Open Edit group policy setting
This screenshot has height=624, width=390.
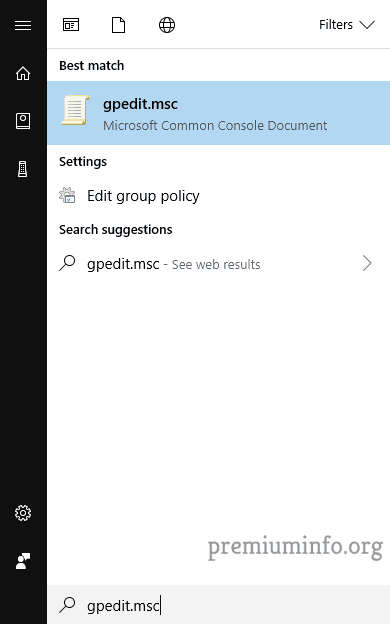(x=218, y=196)
